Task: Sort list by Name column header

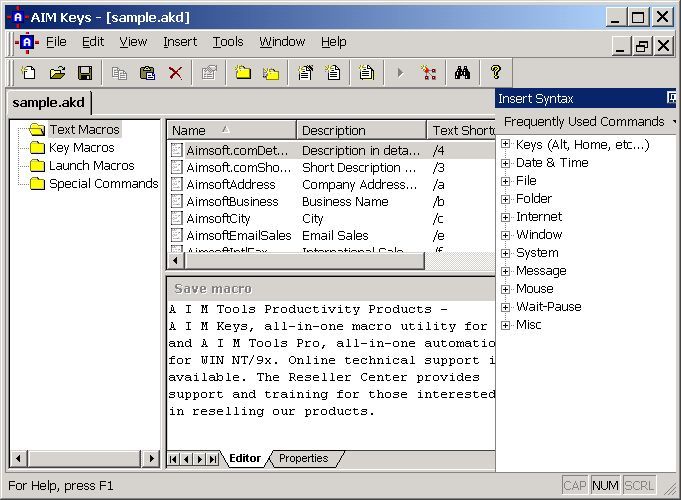Action: click(231, 130)
